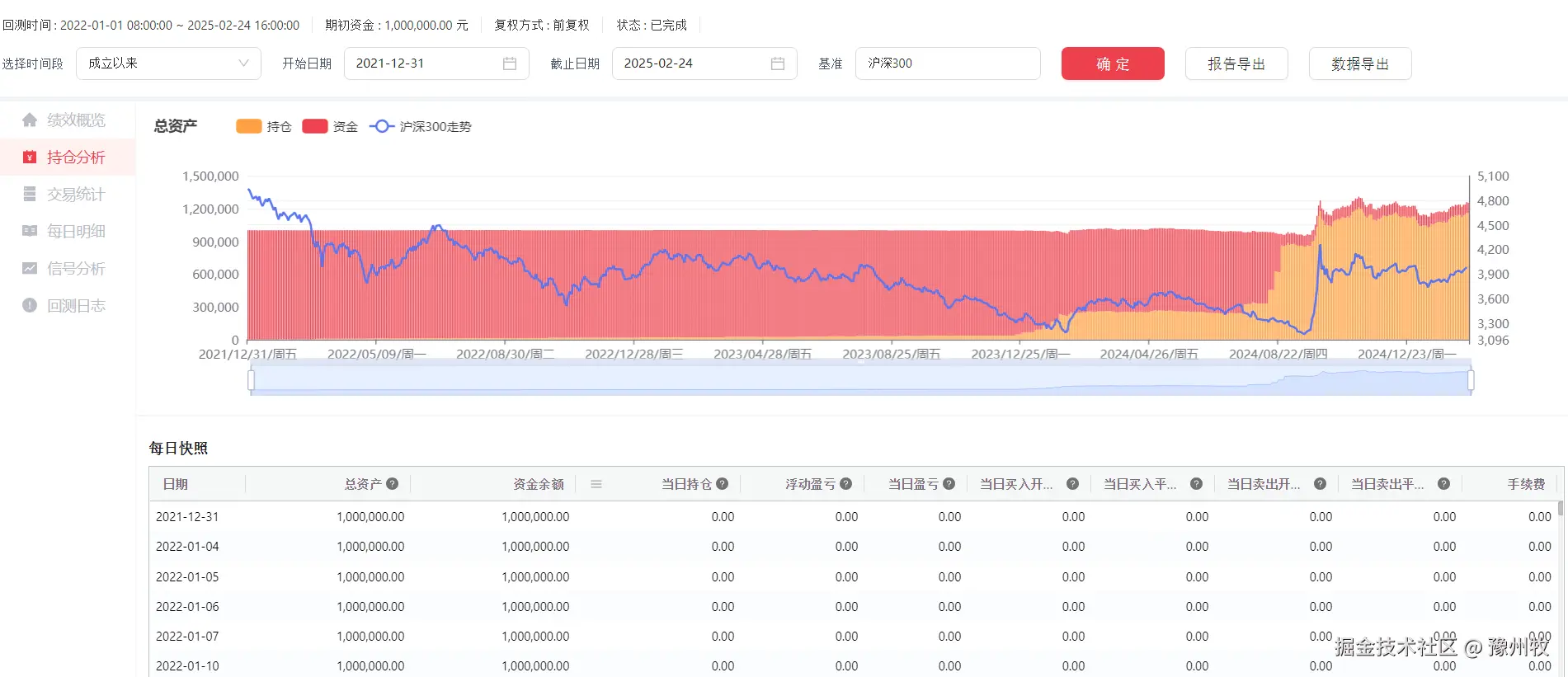Image resolution: width=1568 pixels, height=677 pixels.
Task: Show help for 当日盈亏 column
Action: [x=949, y=484]
